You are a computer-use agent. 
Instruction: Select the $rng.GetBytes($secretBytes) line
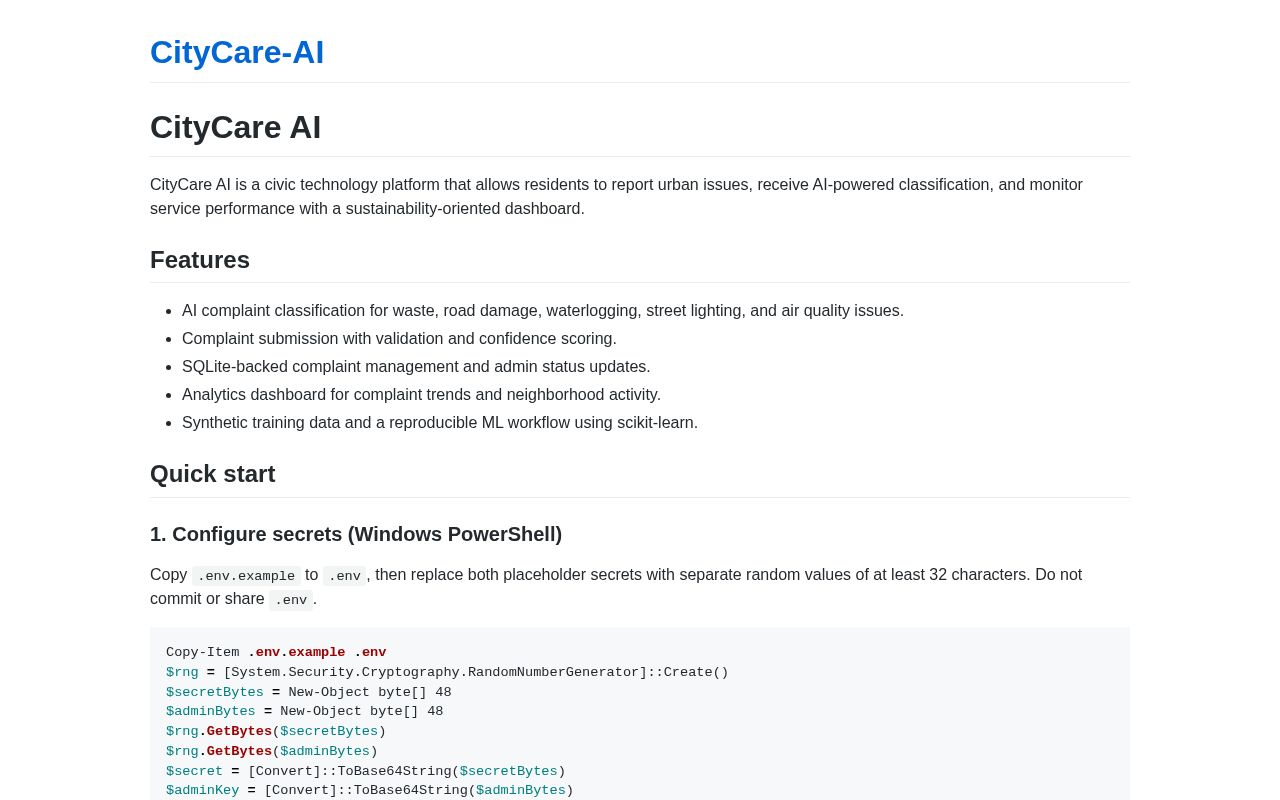(x=276, y=732)
